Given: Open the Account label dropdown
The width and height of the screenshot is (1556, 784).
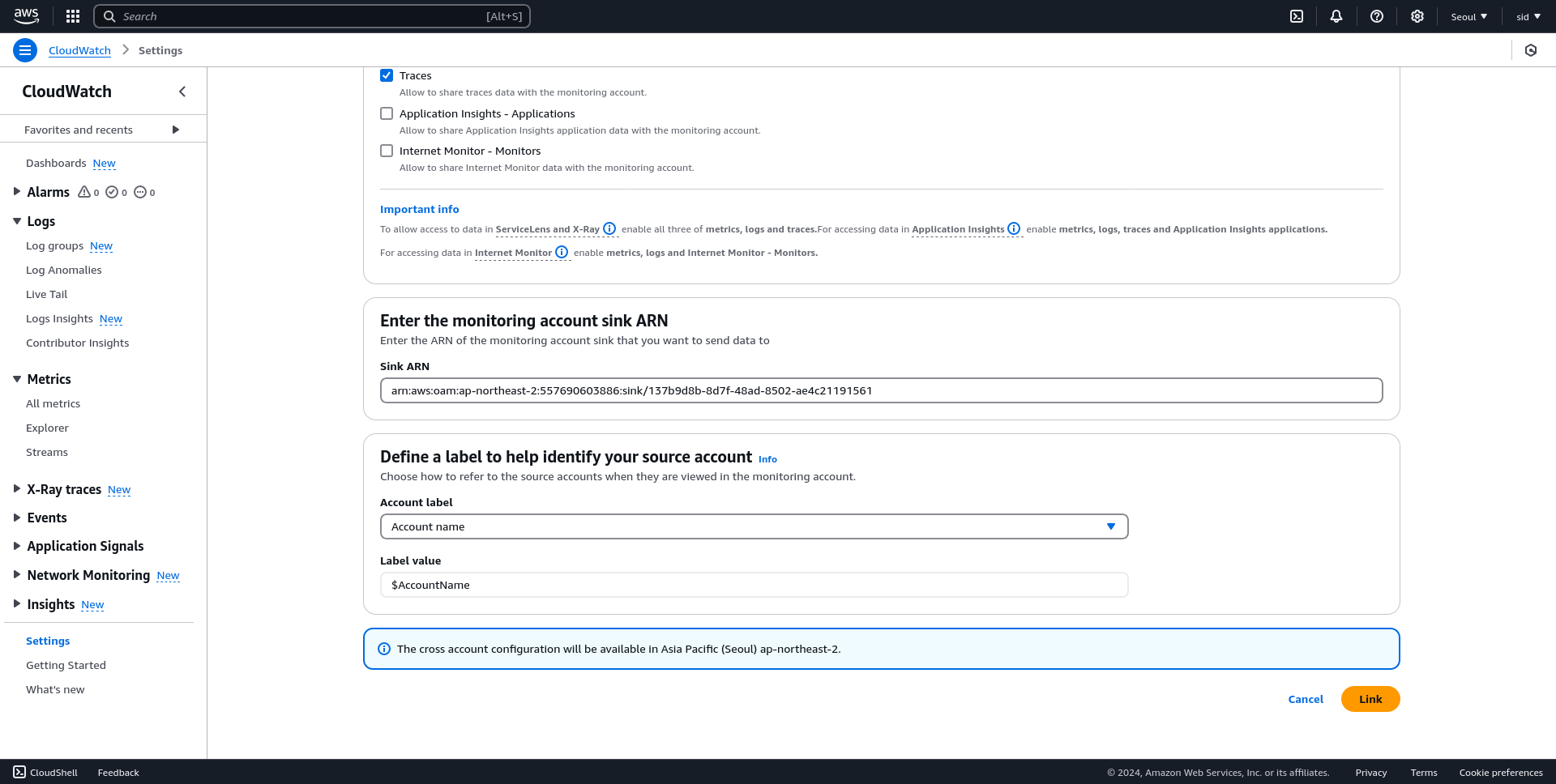Looking at the screenshot, I should [x=754, y=526].
